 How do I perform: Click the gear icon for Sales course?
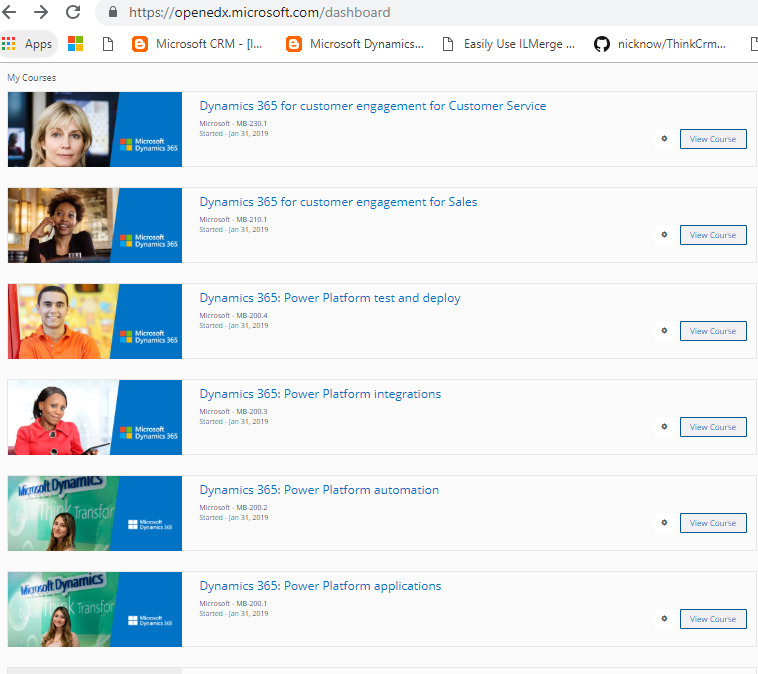[x=664, y=234]
